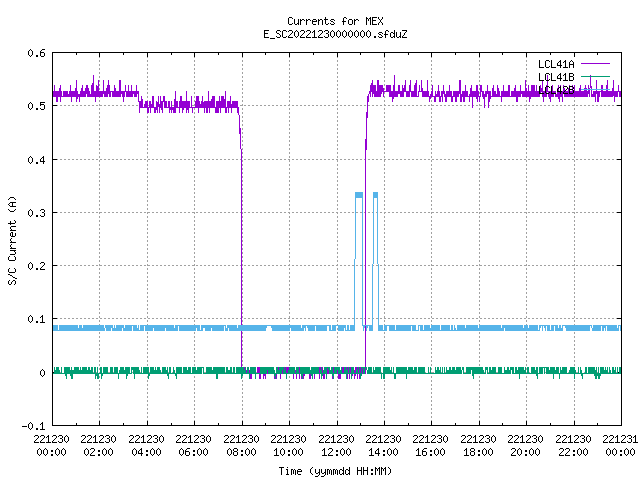This screenshot has height=480, width=640.
Task: Click the second, narrower blue LCL42B pulse top
Action: 376,195
